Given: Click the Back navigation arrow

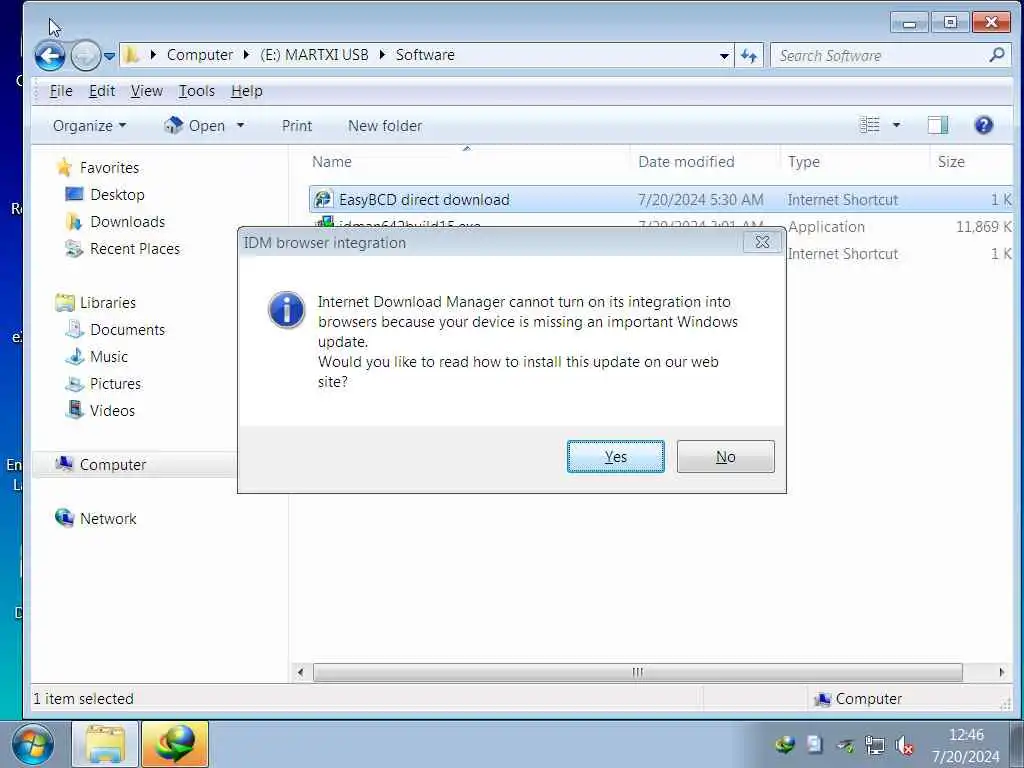Looking at the screenshot, I should point(50,56).
